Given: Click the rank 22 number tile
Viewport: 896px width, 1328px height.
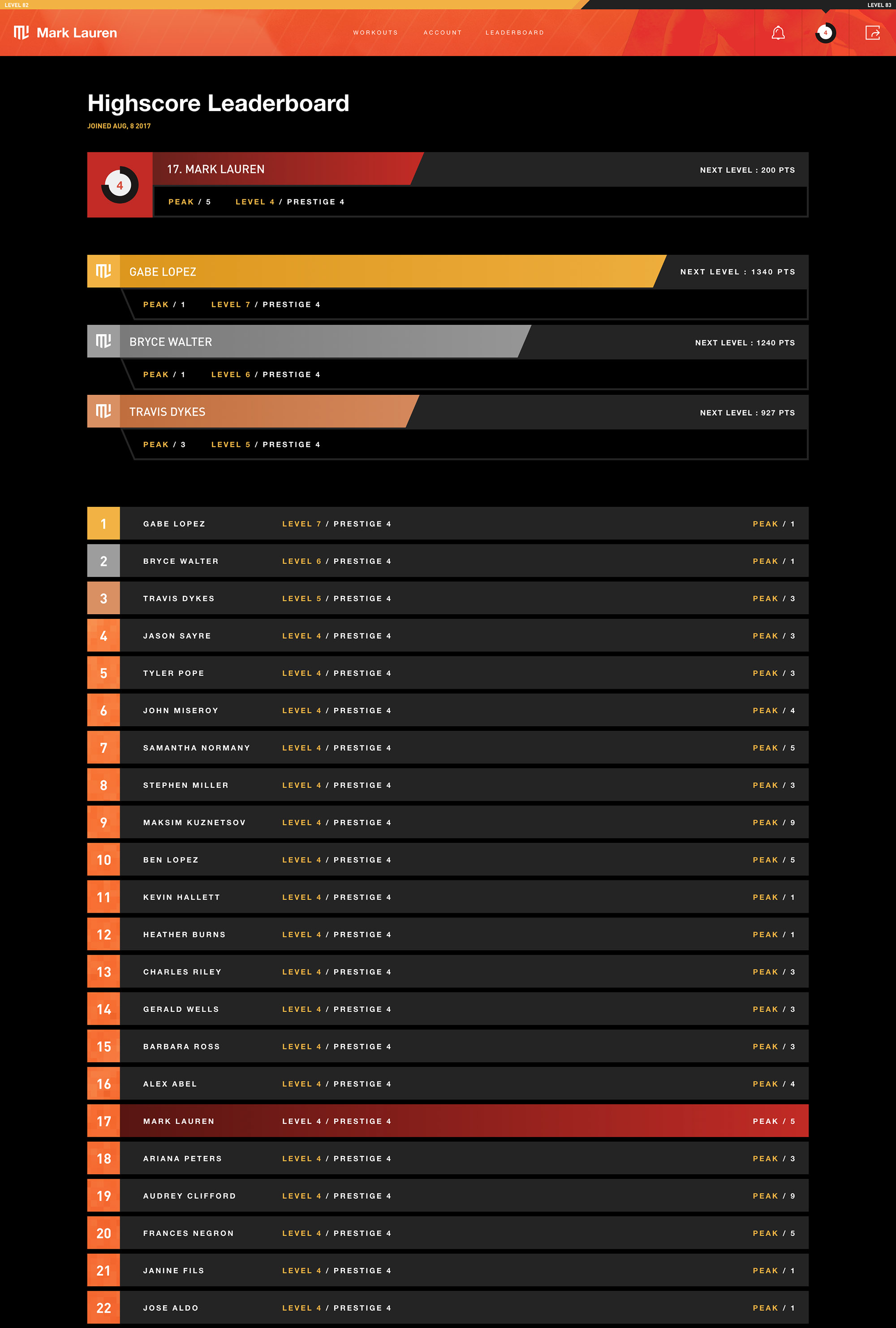Looking at the screenshot, I should pos(103,1307).
